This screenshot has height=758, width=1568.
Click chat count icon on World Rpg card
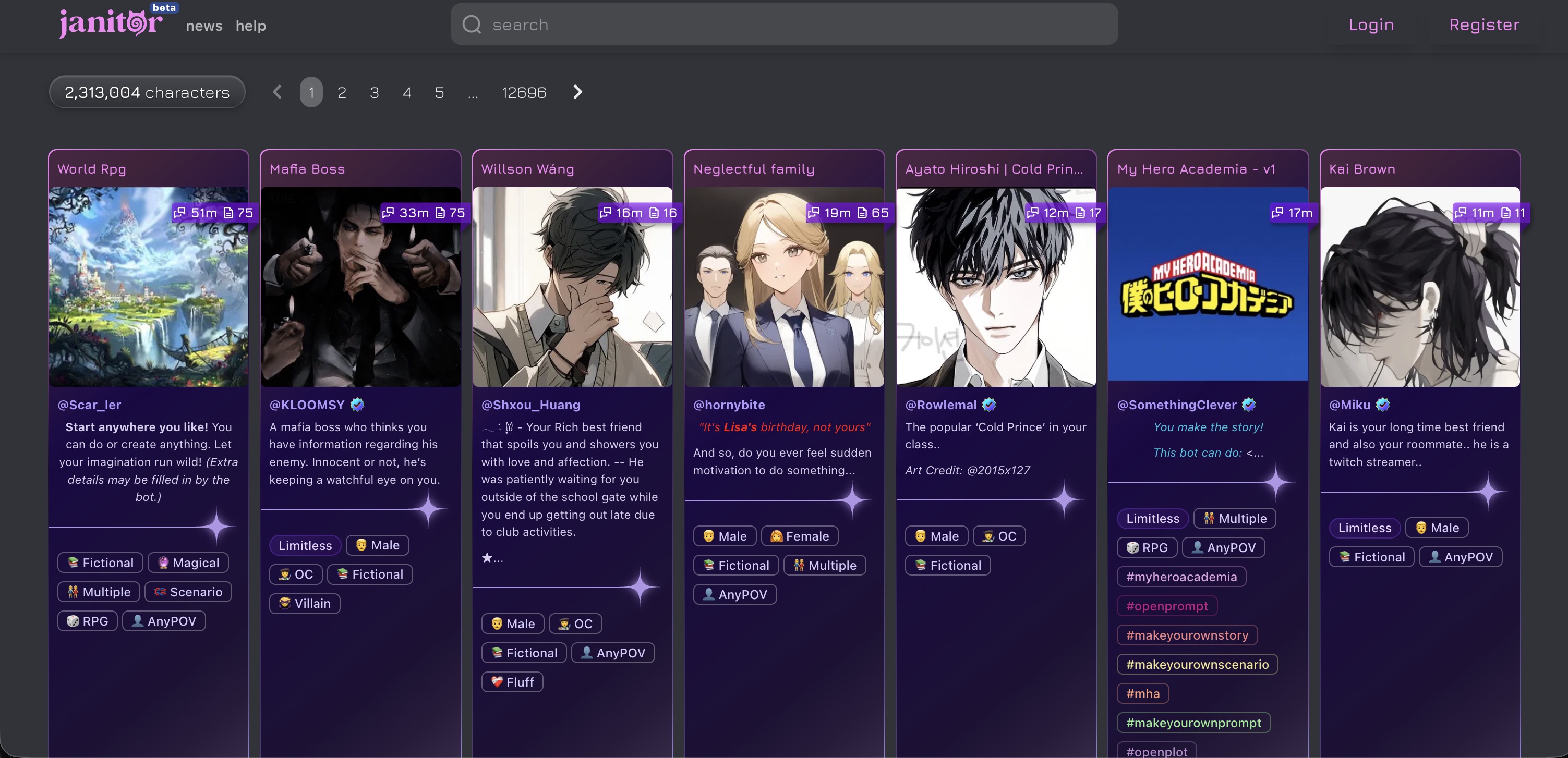point(179,212)
